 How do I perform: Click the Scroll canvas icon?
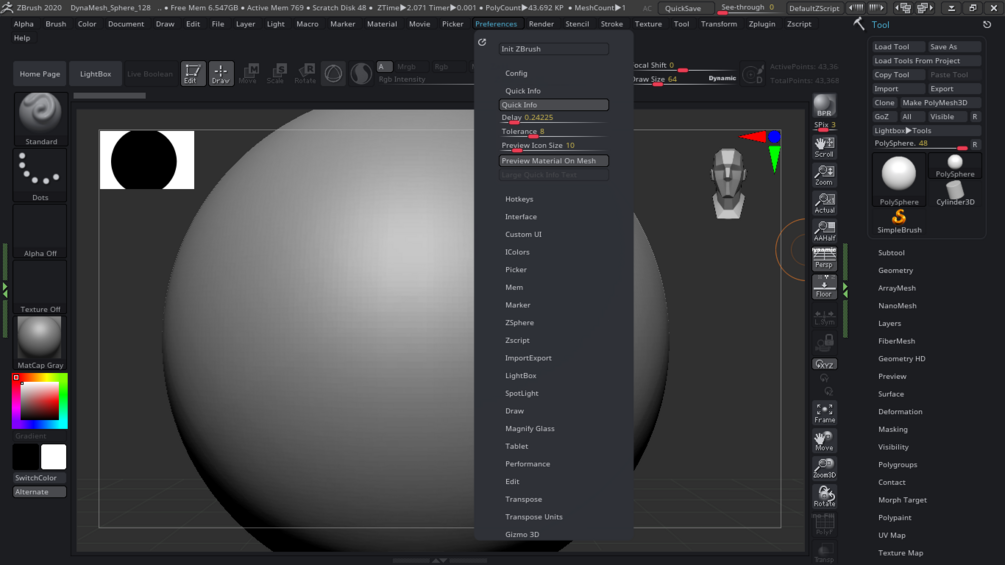pyautogui.click(x=824, y=147)
